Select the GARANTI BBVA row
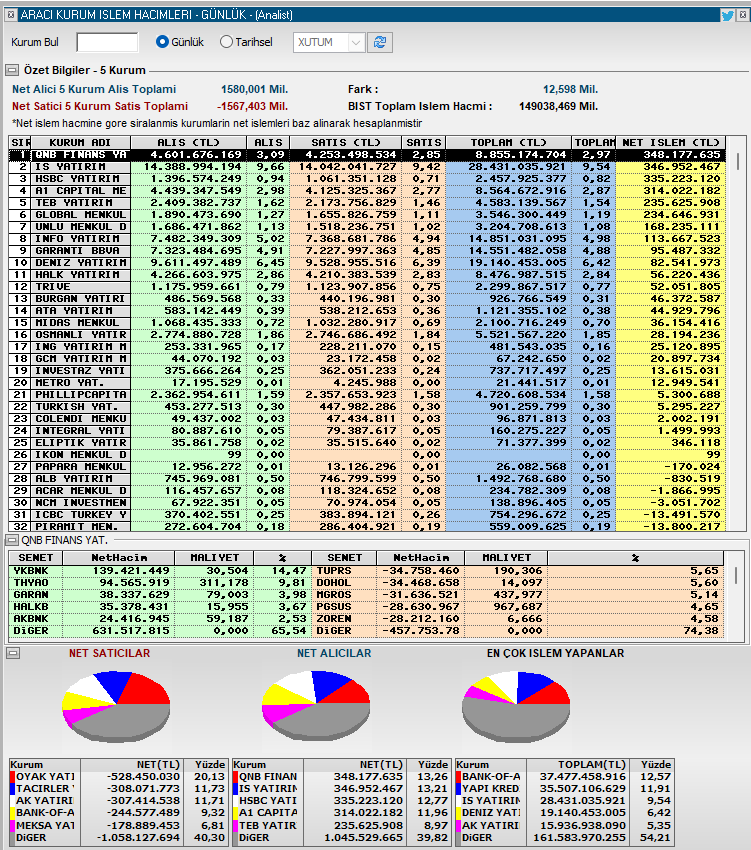The width and height of the screenshot is (751, 850). coord(367,251)
